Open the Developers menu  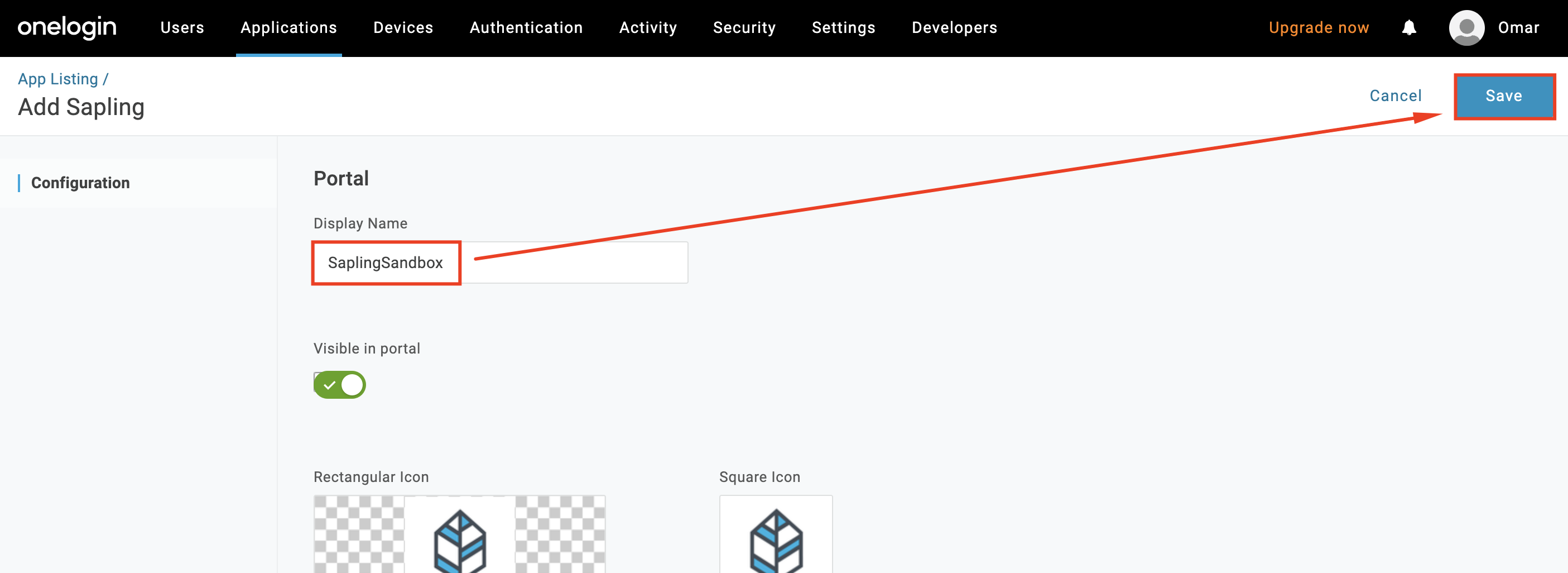pos(954,27)
